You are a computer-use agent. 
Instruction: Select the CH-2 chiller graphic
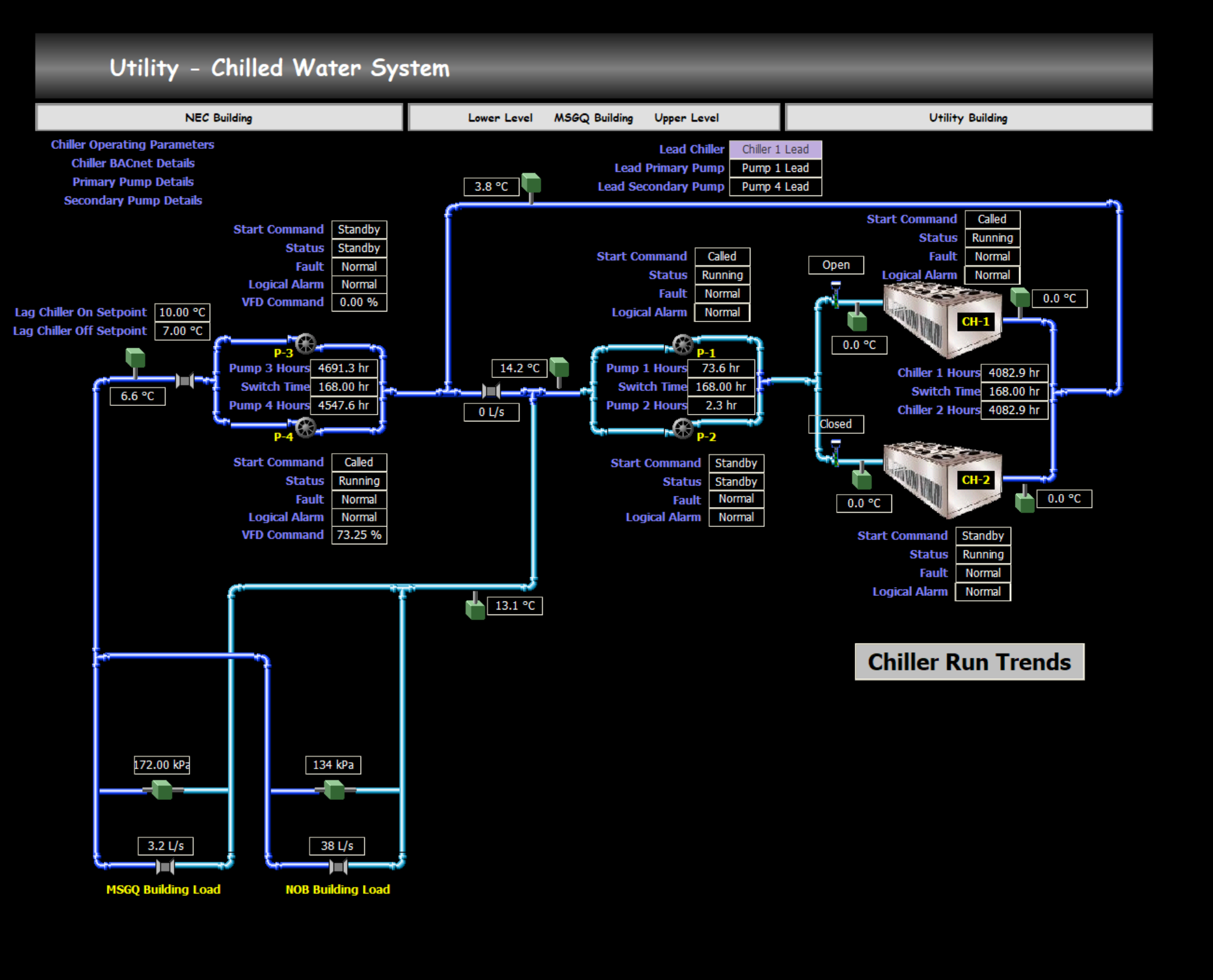pos(942,479)
